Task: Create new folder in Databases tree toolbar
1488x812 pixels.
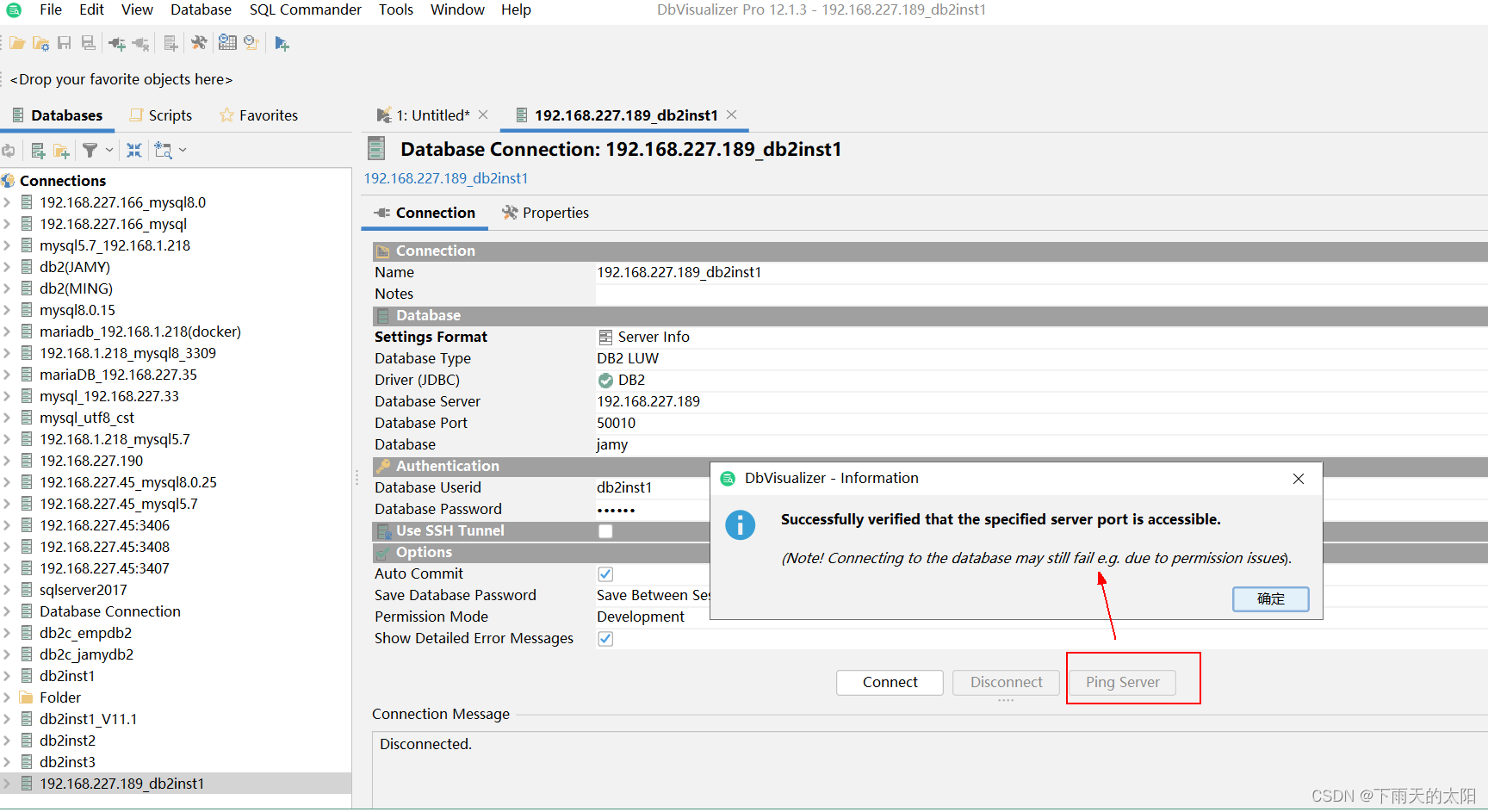Action: [x=61, y=151]
